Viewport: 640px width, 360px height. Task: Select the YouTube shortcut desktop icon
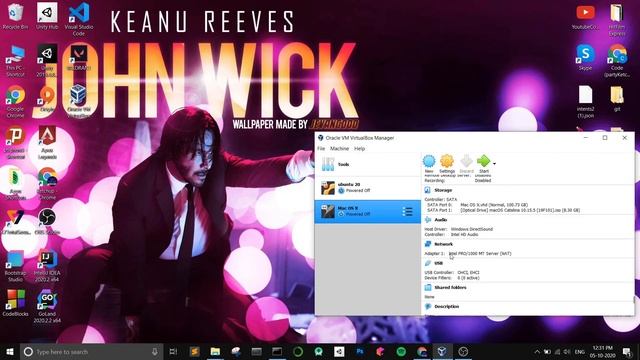585,17
